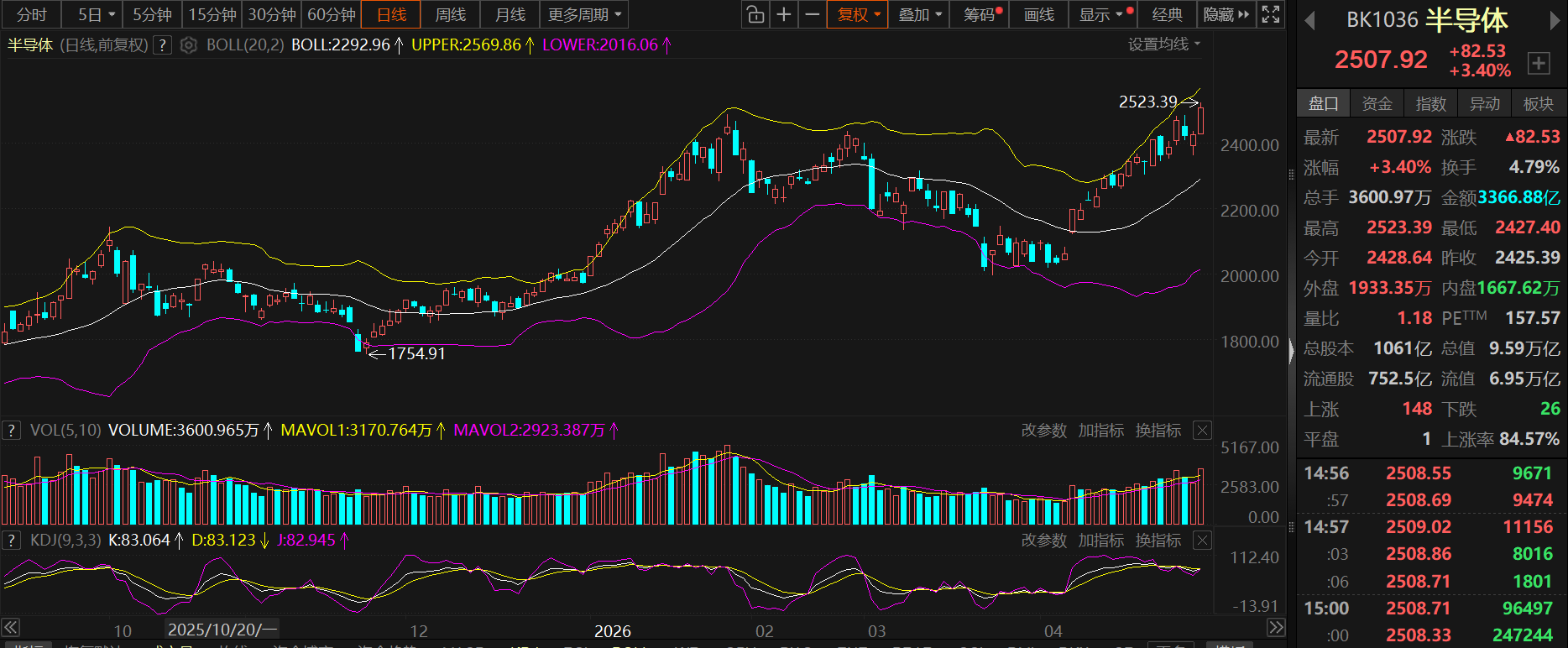Switch to 经典 classic layout mode
Screen dimensions: 1568x648
tap(1167, 14)
